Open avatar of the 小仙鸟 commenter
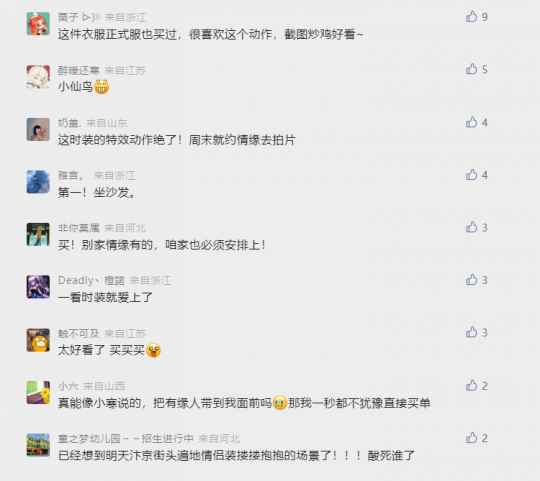The height and width of the screenshot is (481, 540). tap(38, 76)
